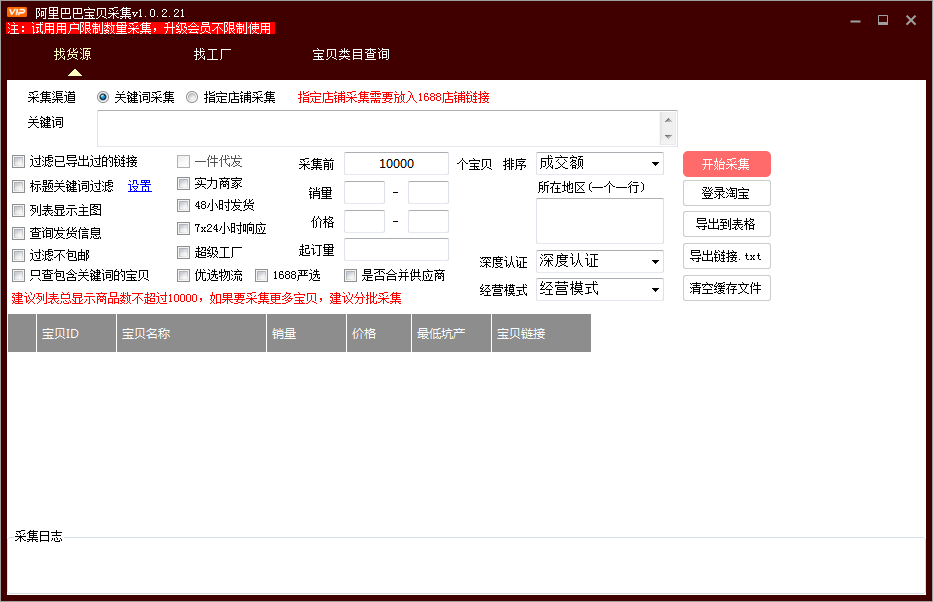Image resolution: width=933 pixels, height=602 pixels.
Task: Open the 找工厂 tab
Action: (x=212, y=54)
